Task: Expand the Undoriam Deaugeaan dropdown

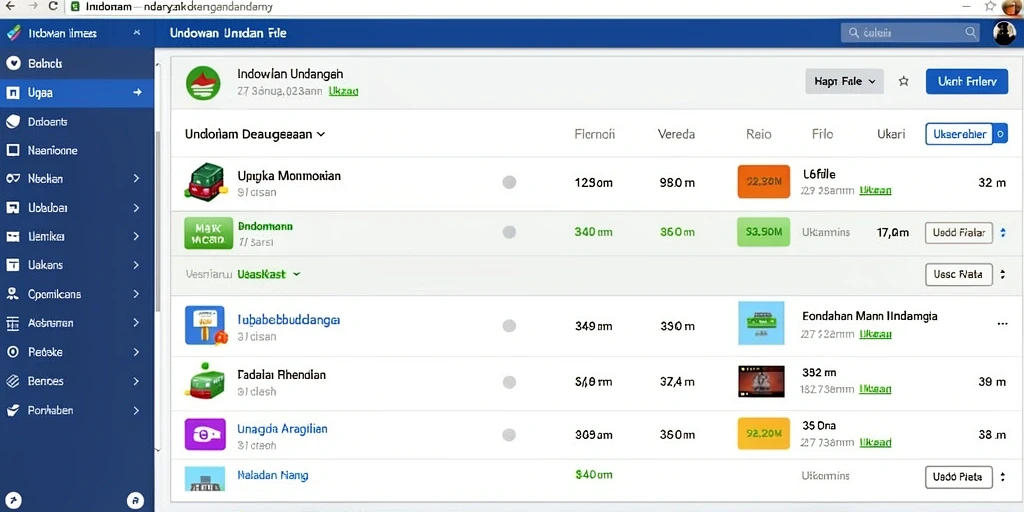Action: click(x=255, y=135)
